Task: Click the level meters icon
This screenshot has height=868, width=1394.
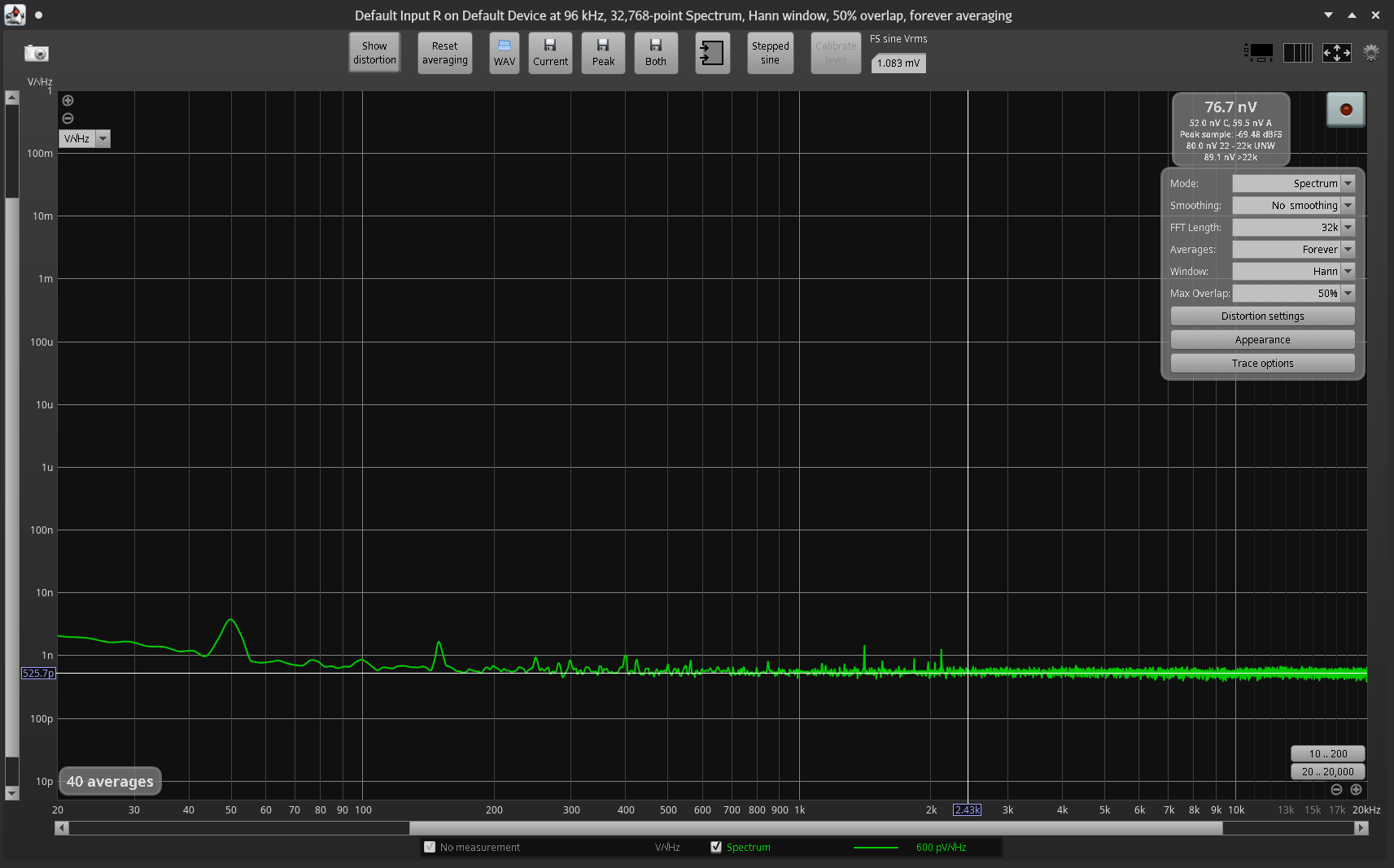Action: point(1259,53)
